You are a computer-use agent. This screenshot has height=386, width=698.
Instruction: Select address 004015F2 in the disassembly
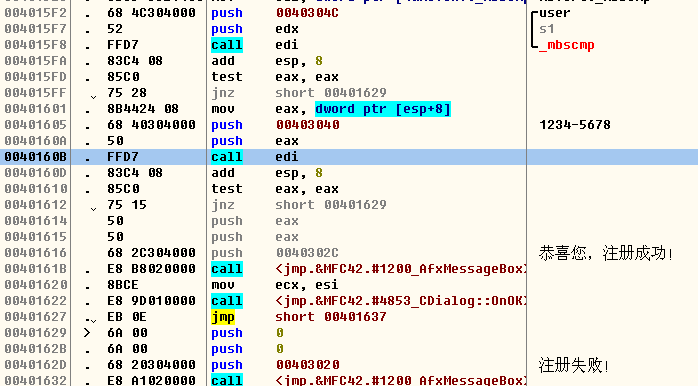click(35, 13)
